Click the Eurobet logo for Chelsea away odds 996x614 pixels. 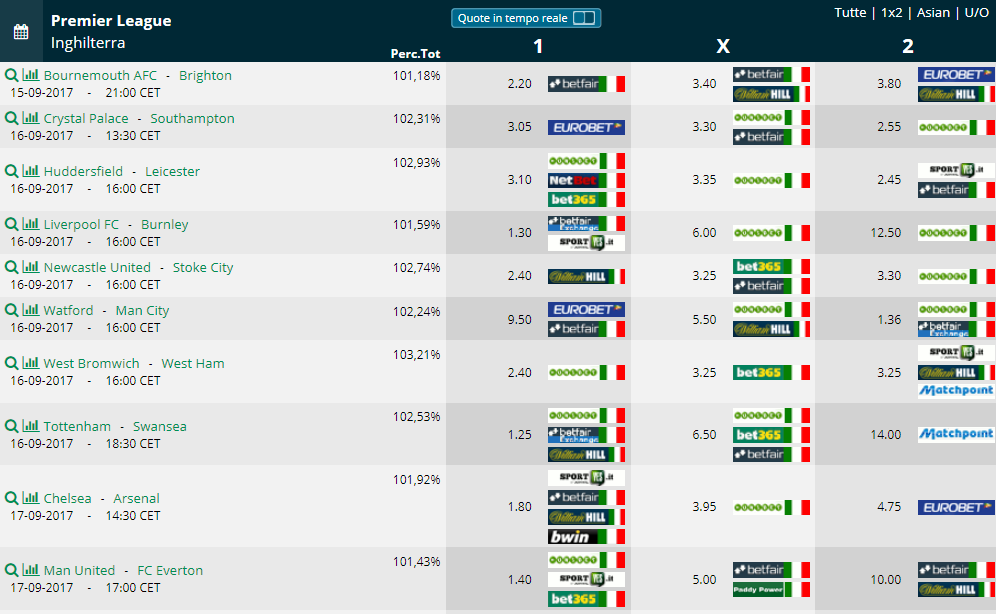(956, 507)
